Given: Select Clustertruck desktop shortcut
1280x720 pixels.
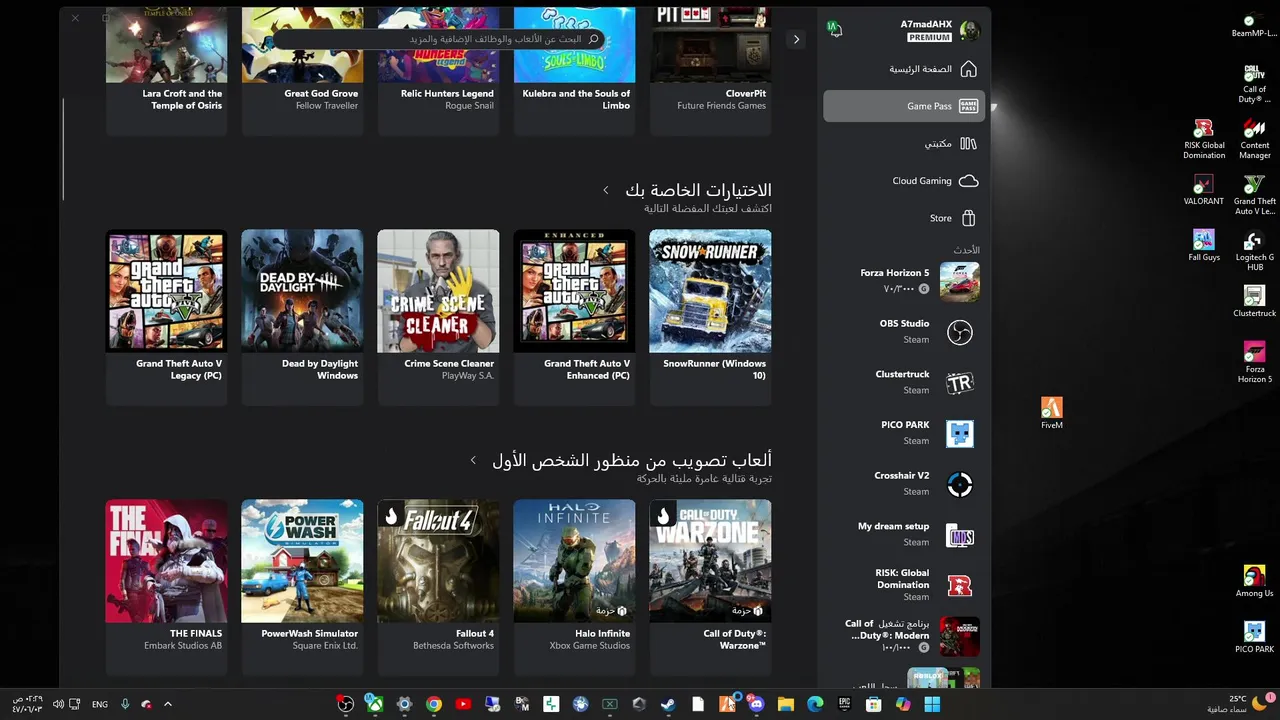Looking at the screenshot, I should pyautogui.click(x=1254, y=302).
